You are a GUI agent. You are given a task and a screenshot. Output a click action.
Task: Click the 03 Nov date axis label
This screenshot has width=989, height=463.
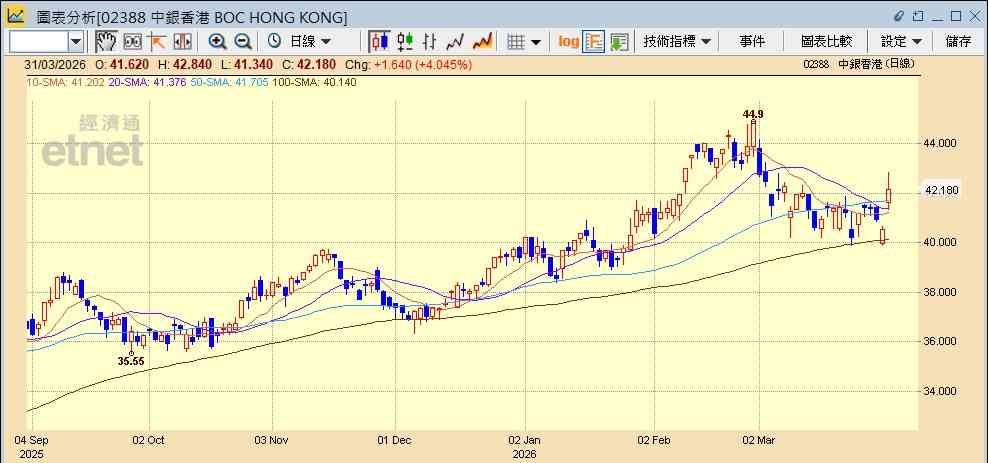click(x=272, y=440)
